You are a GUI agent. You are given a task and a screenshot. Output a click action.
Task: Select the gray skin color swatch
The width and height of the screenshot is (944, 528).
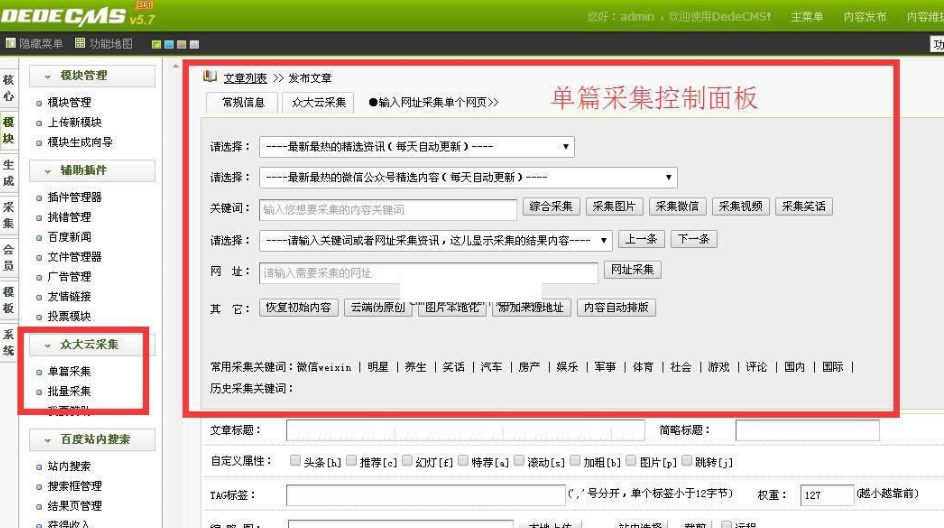tap(194, 45)
